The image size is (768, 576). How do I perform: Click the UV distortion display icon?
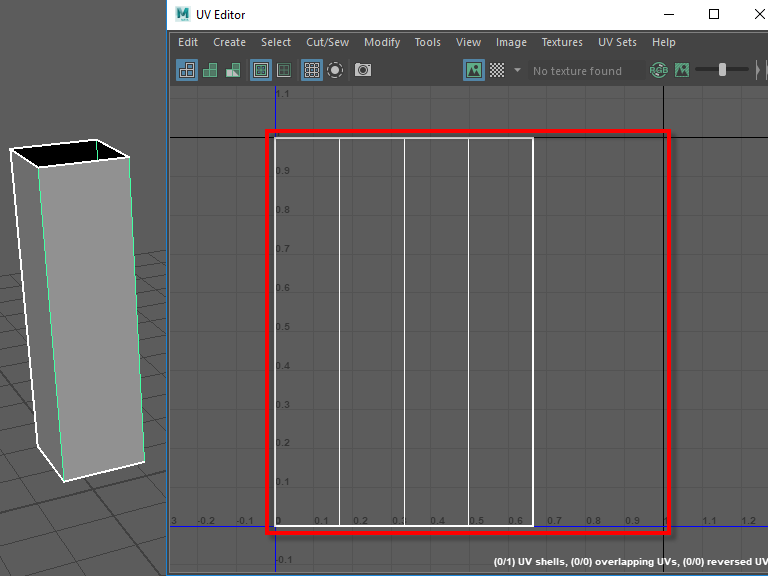tap(232, 70)
